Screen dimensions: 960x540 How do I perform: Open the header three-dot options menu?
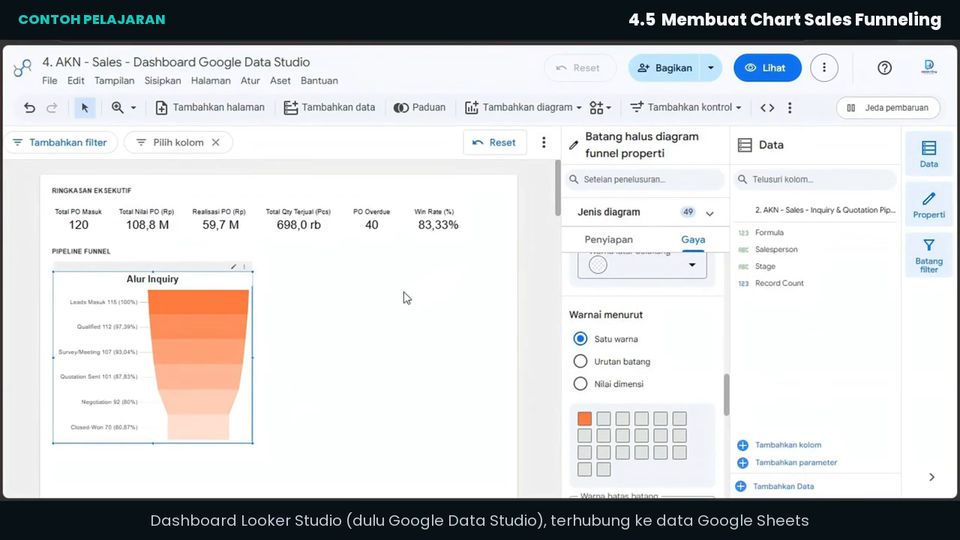tap(824, 68)
